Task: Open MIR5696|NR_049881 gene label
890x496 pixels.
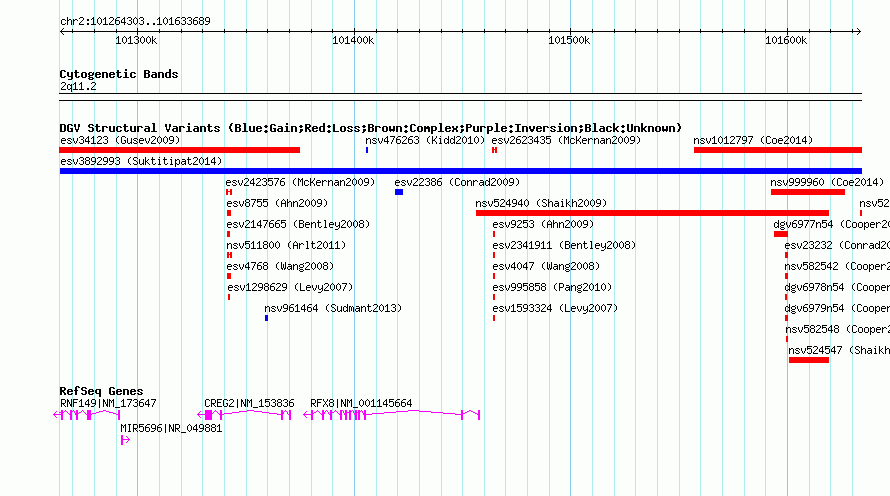Action: [171, 428]
